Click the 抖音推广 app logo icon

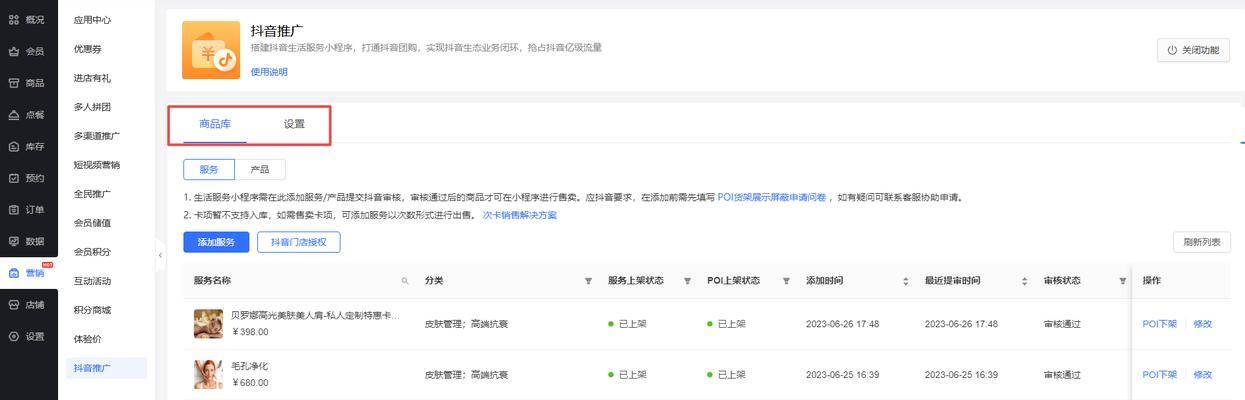(x=211, y=50)
